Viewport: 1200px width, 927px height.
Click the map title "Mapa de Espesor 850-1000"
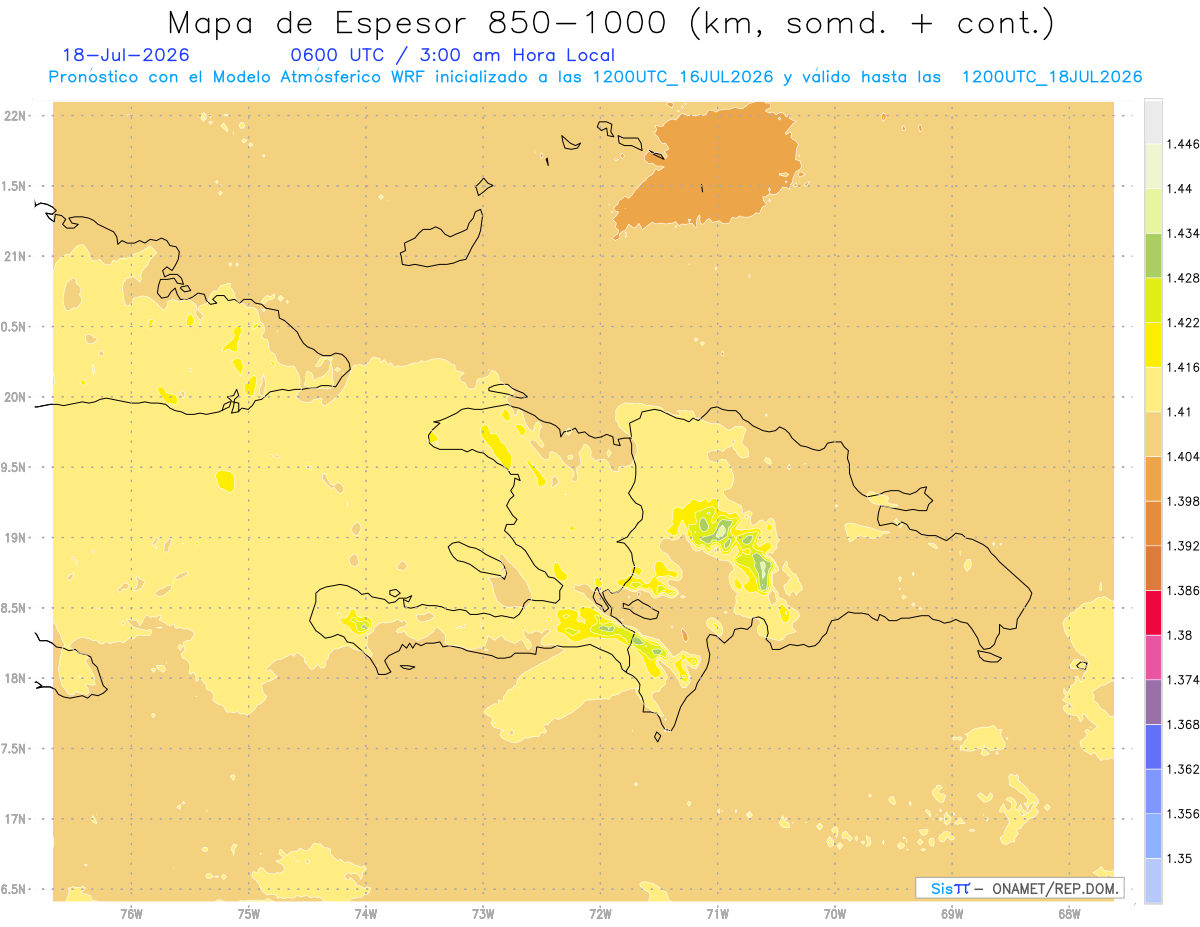click(420, 22)
